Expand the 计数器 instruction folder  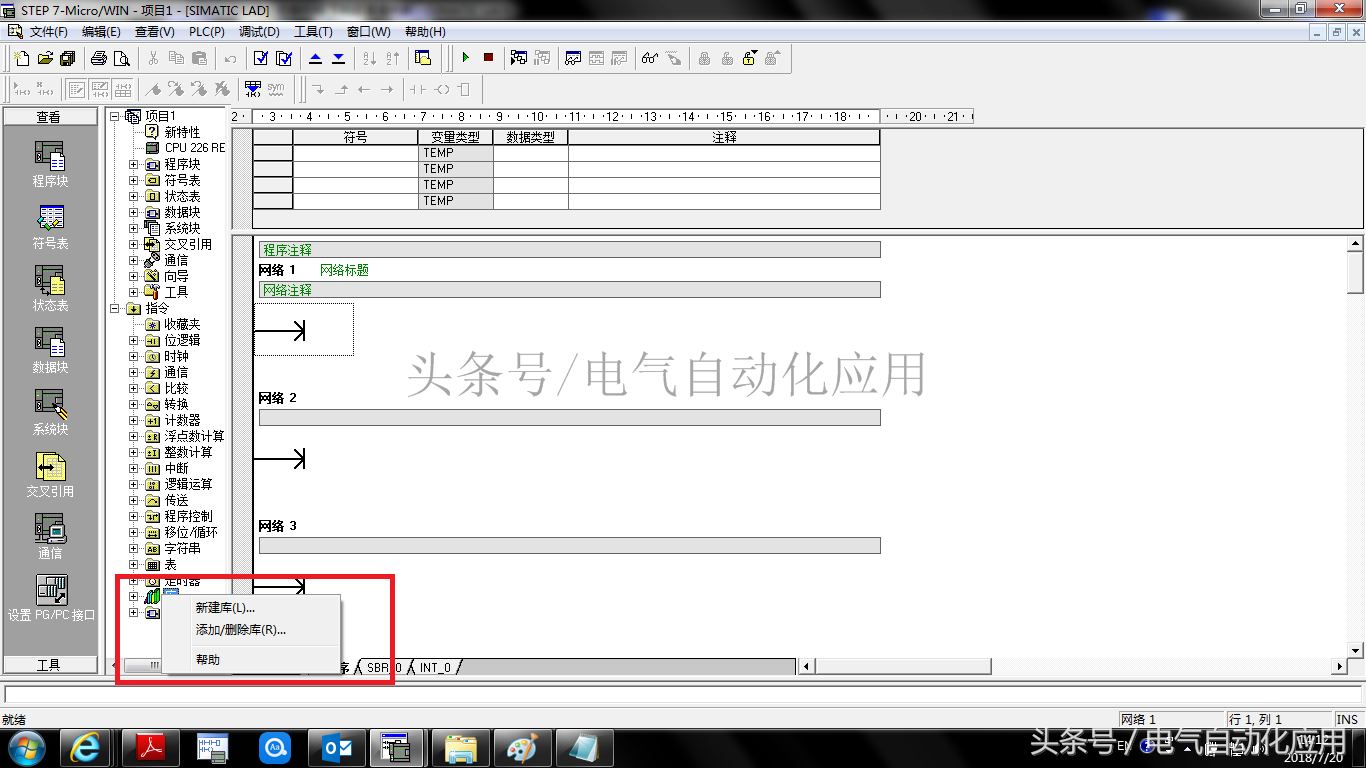pos(134,420)
